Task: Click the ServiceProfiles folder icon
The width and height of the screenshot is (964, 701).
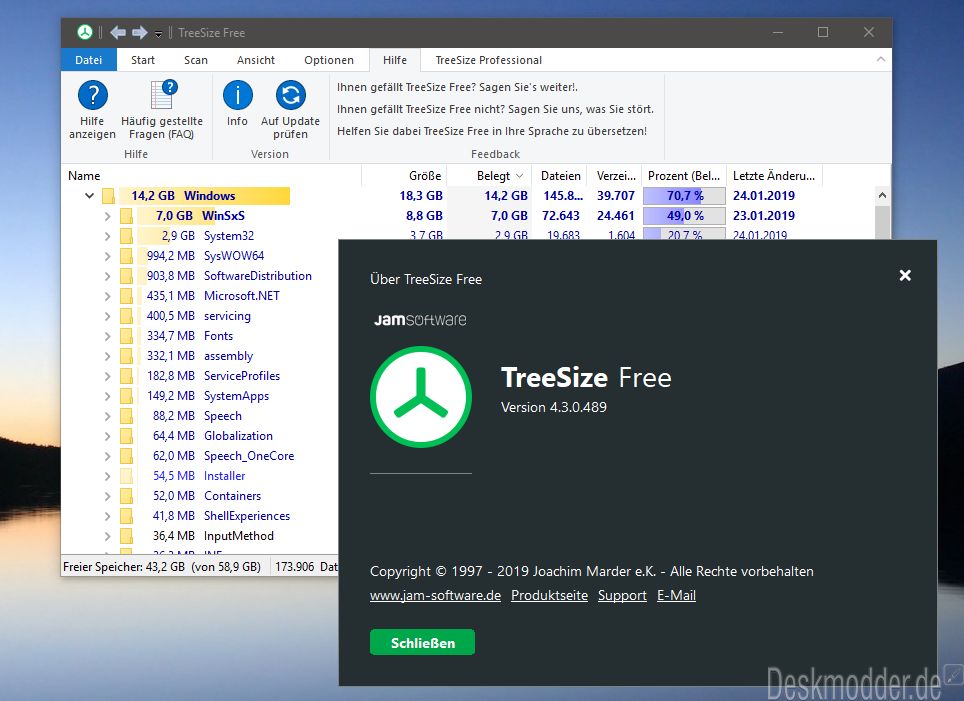Action: [x=127, y=376]
